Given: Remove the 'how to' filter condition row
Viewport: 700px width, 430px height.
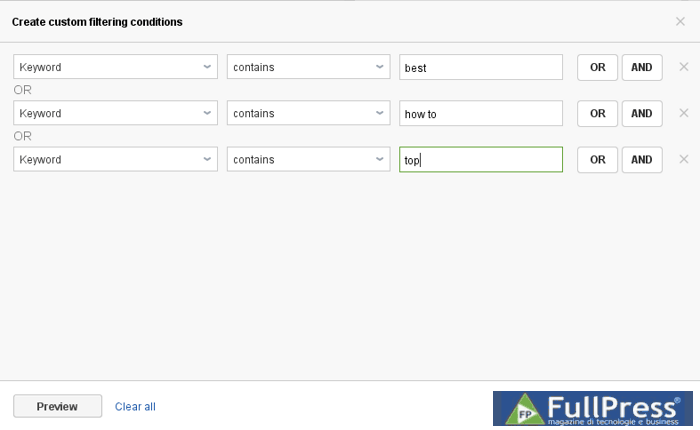Looking at the screenshot, I should click(x=684, y=113).
